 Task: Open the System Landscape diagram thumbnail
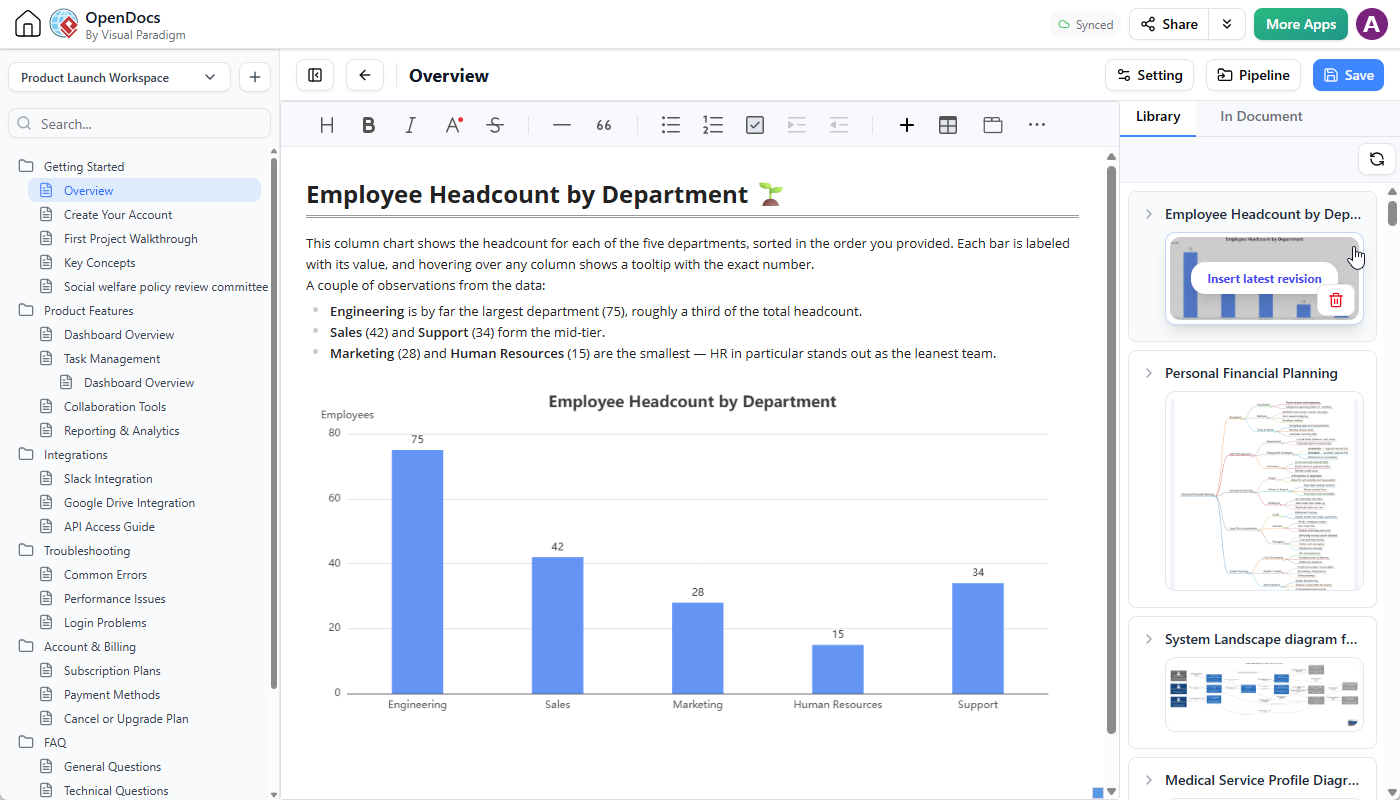1264,694
